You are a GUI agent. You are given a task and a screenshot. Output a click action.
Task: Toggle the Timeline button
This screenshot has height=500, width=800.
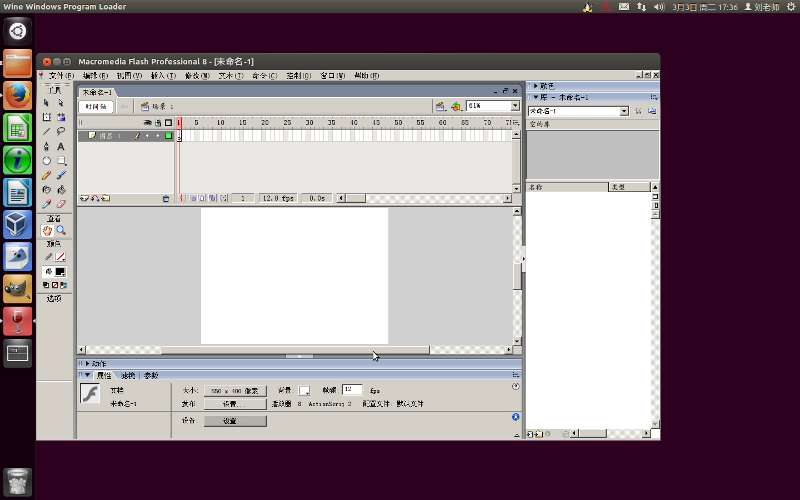pos(96,106)
